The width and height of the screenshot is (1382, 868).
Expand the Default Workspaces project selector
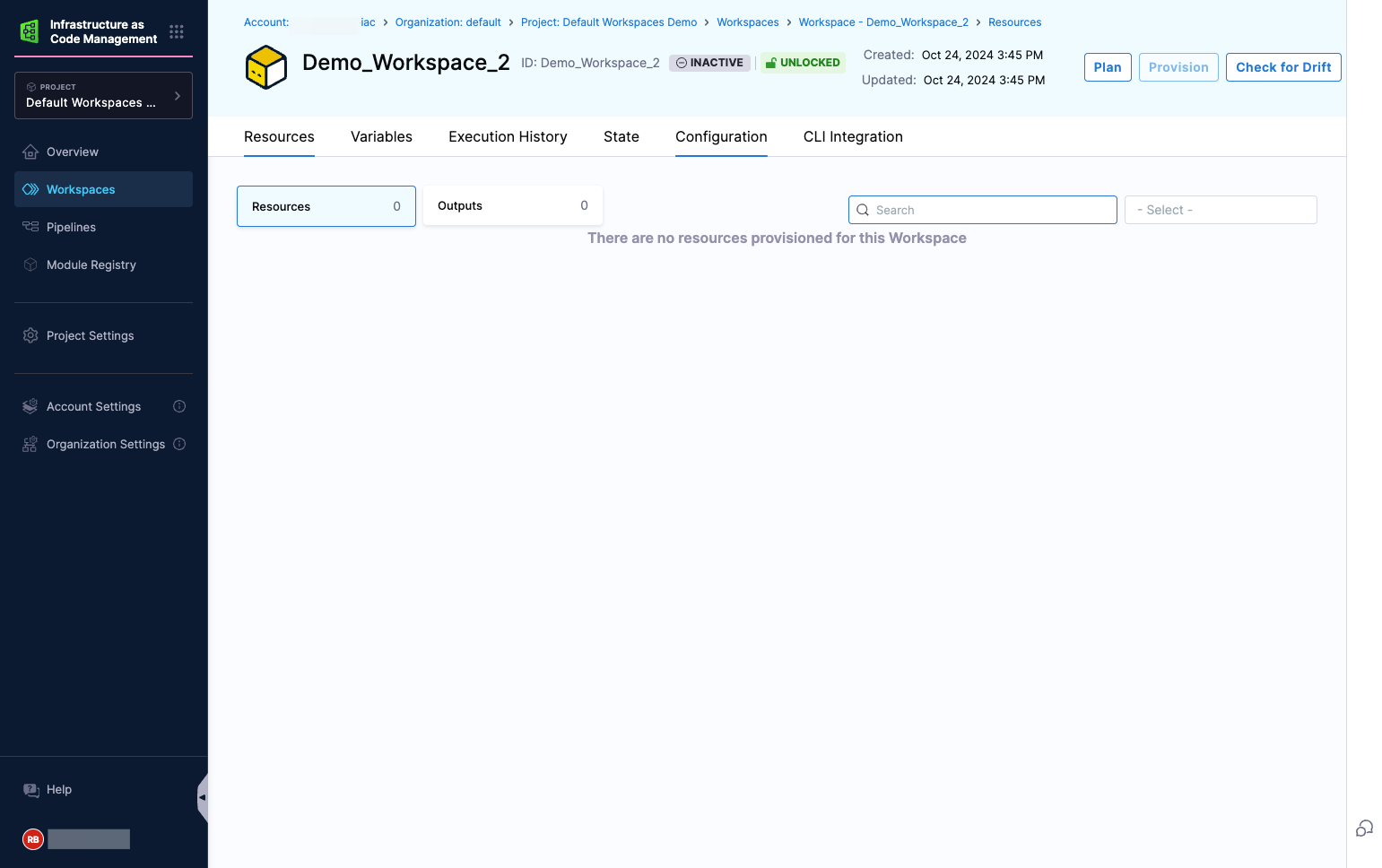(x=103, y=95)
